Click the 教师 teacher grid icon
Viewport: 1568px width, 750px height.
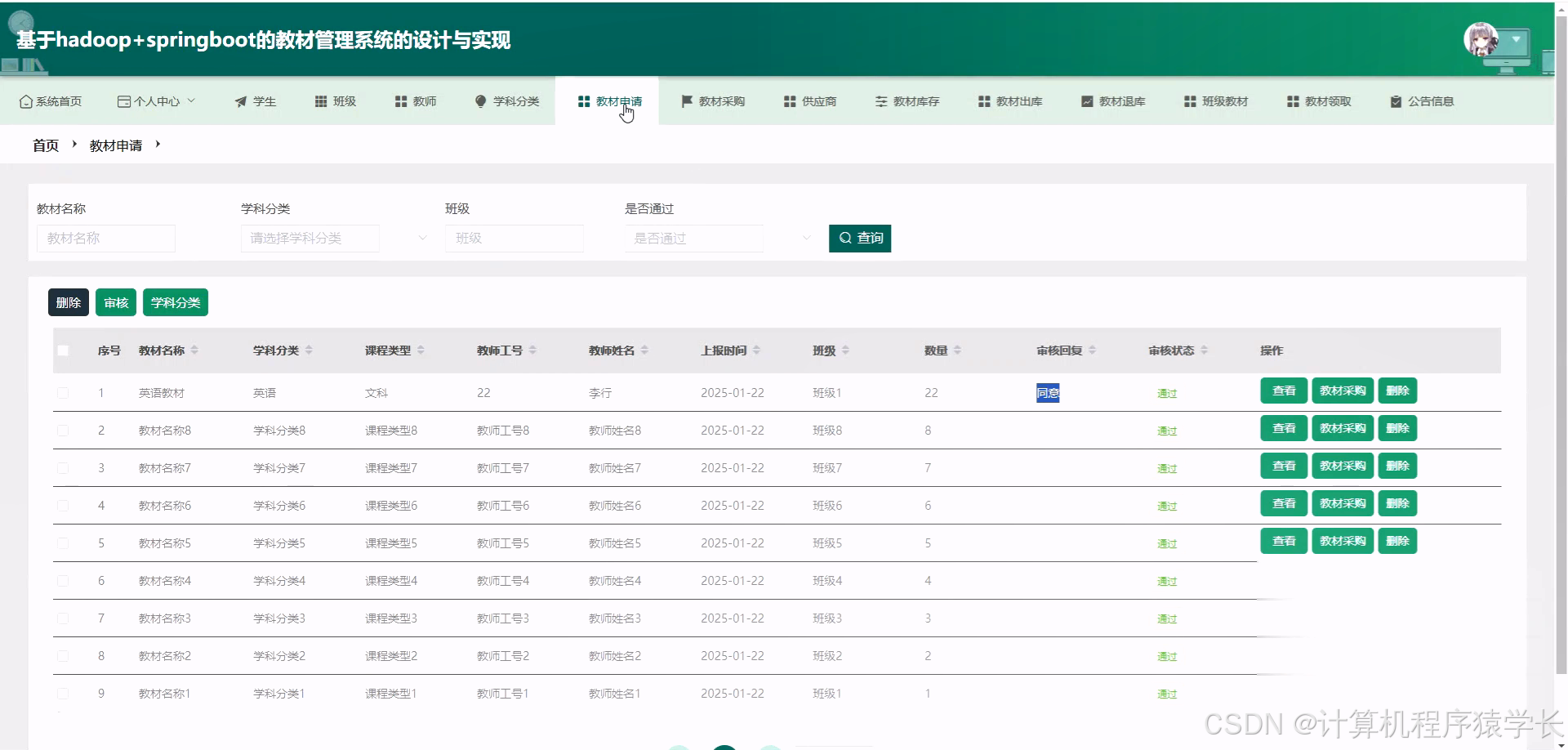point(400,100)
